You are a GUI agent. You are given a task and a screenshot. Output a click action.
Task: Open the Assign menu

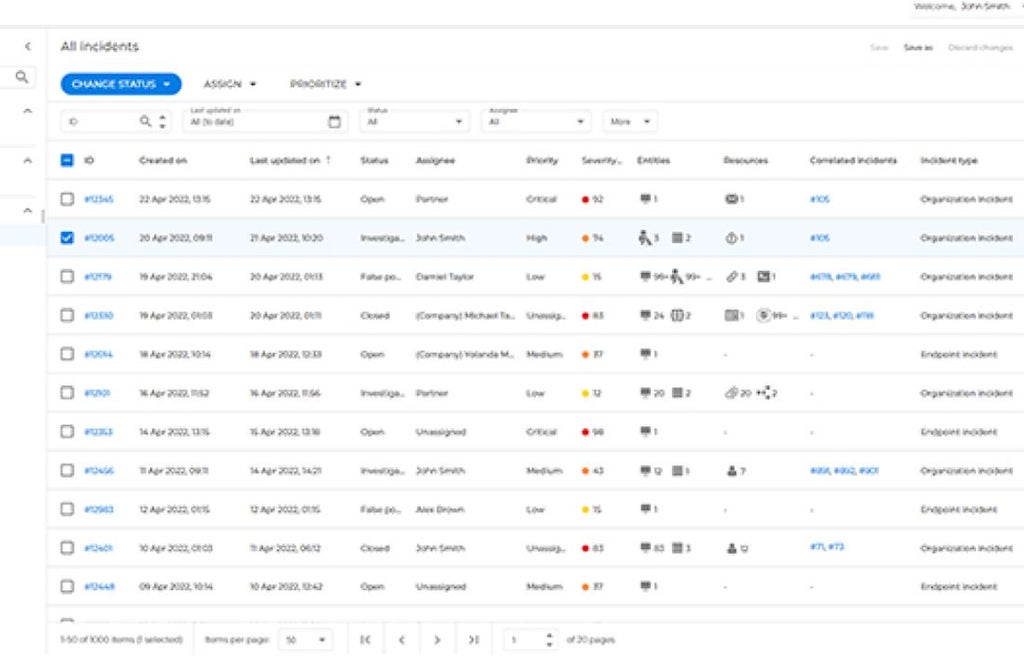[x=230, y=85]
